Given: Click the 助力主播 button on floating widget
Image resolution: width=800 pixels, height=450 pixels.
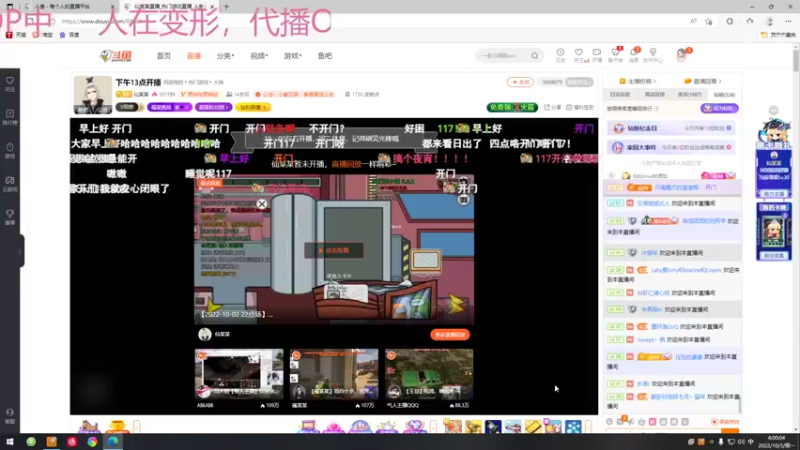Looking at the screenshot, I should 773,194.
